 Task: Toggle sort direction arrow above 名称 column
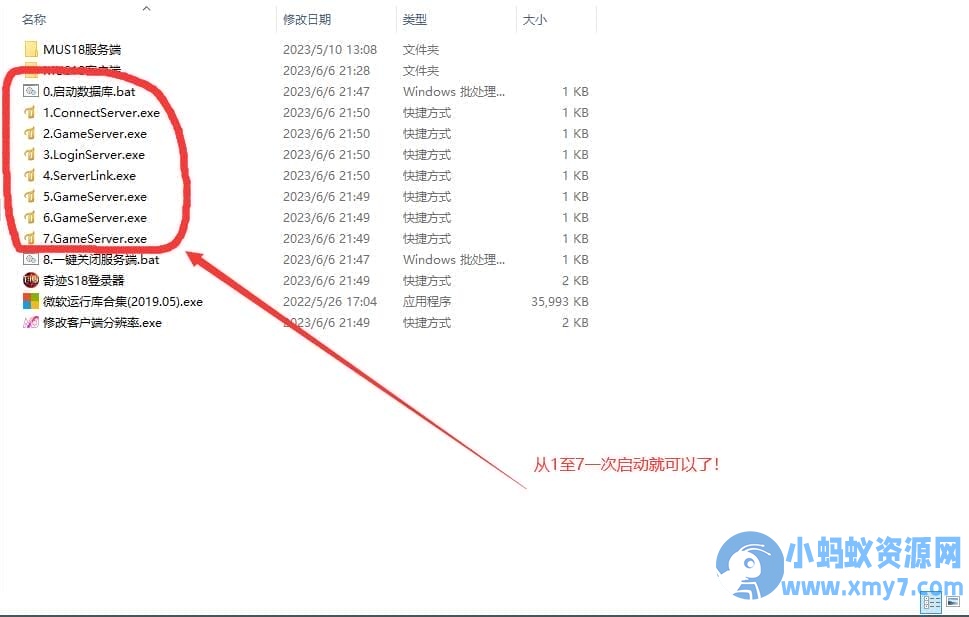[x=146, y=9]
